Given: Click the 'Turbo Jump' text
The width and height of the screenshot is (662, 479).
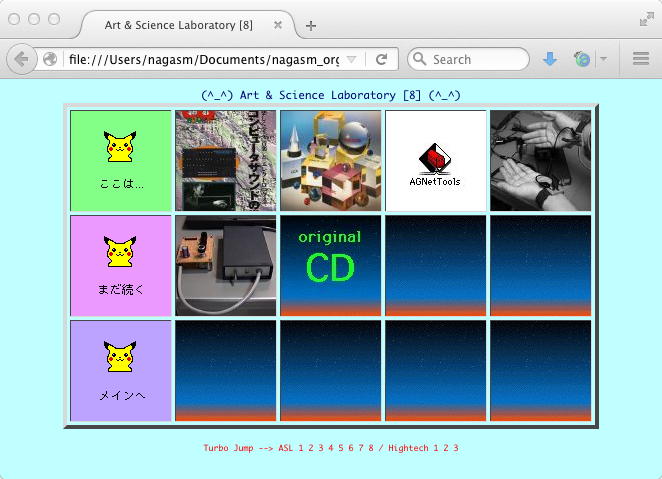Looking at the screenshot, I should pyautogui.click(x=228, y=448).
